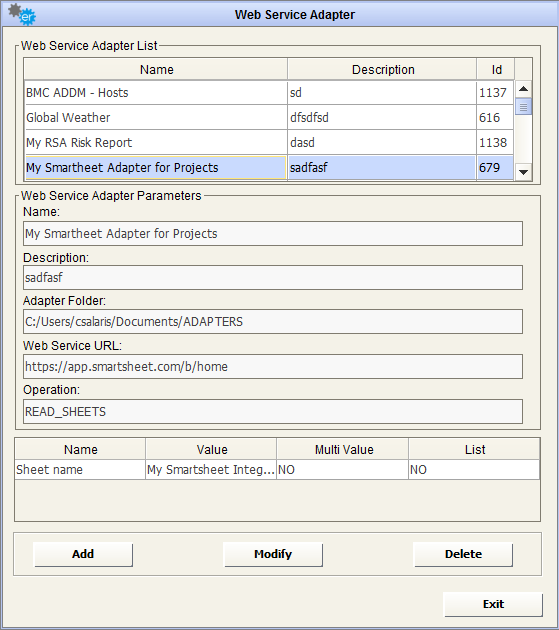The height and width of the screenshot is (630, 559).
Task: Click the Modify button
Action: point(273,554)
